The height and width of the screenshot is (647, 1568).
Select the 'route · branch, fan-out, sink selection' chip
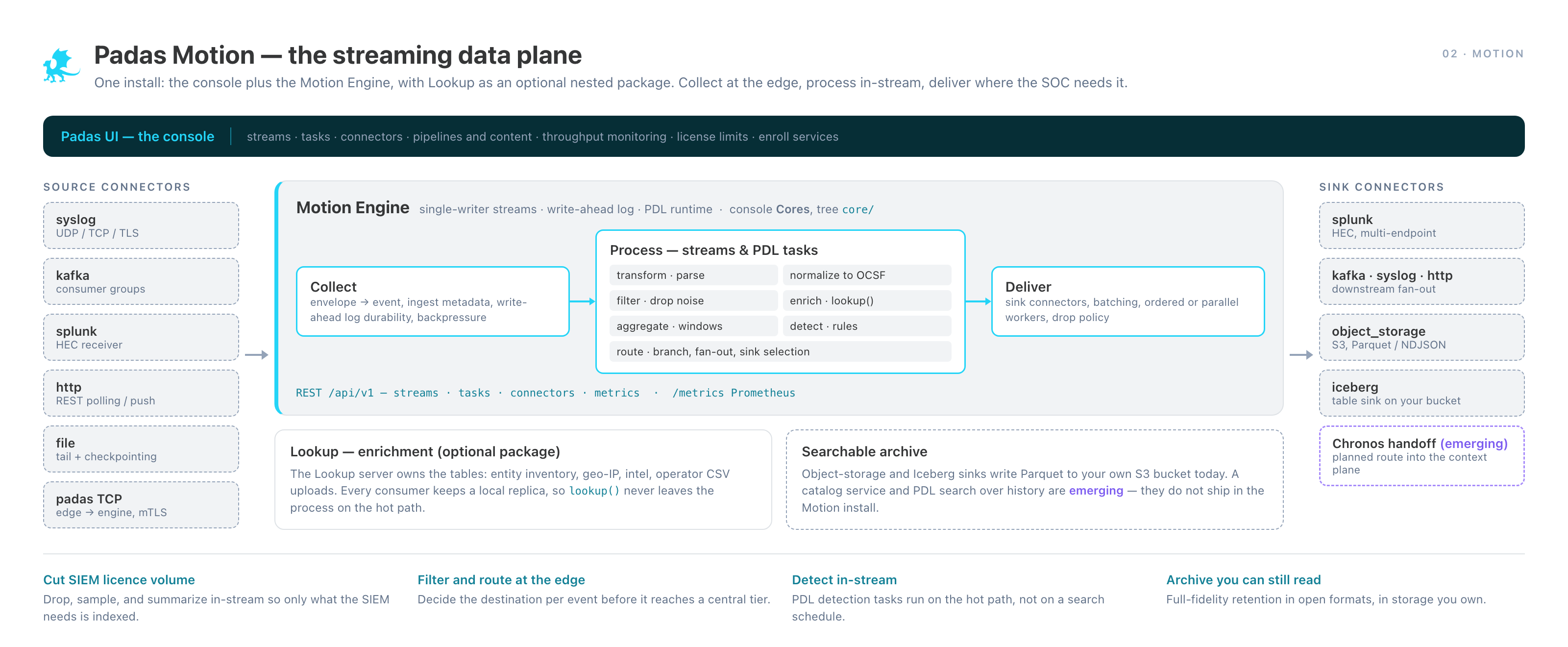click(781, 352)
